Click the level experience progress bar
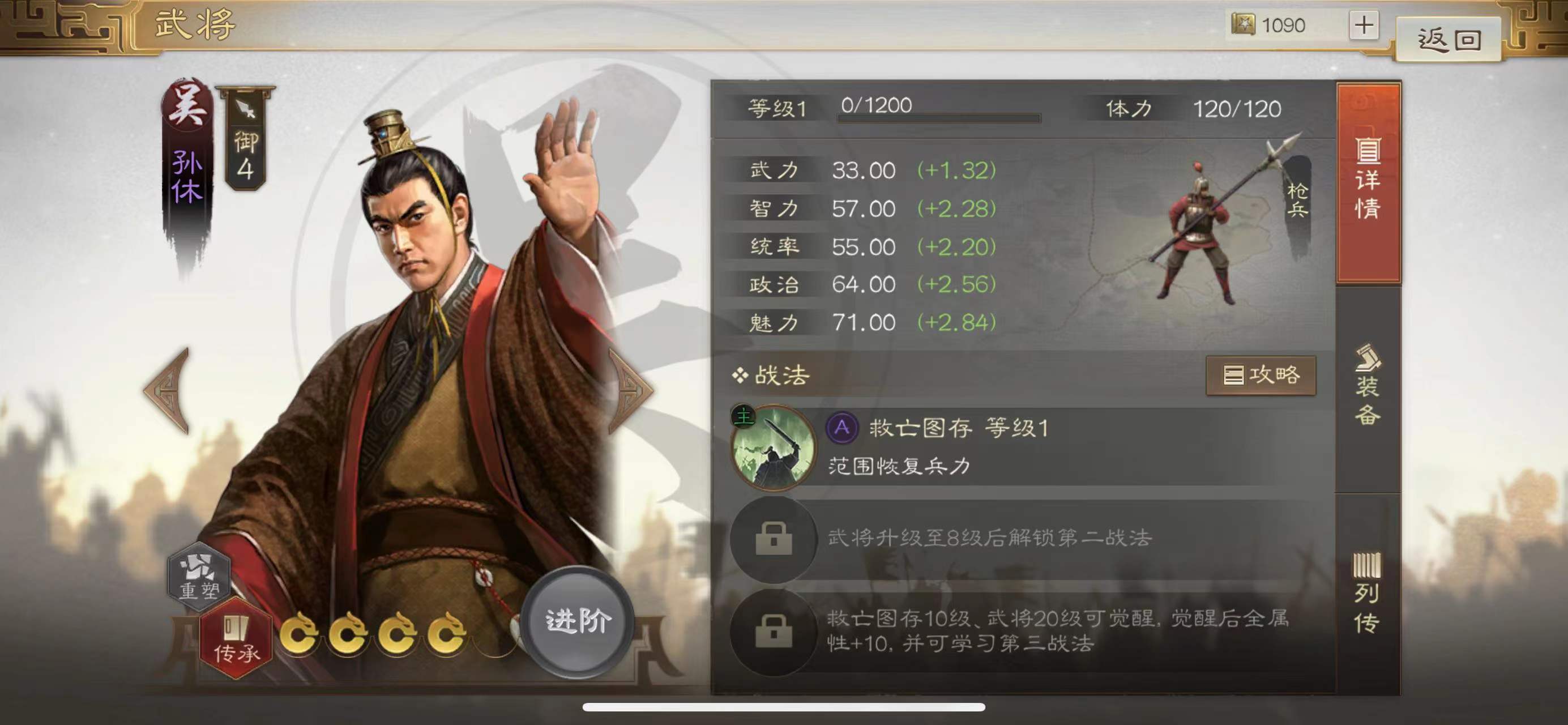This screenshot has height=725, width=1568. pyautogui.click(x=939, y=117)
